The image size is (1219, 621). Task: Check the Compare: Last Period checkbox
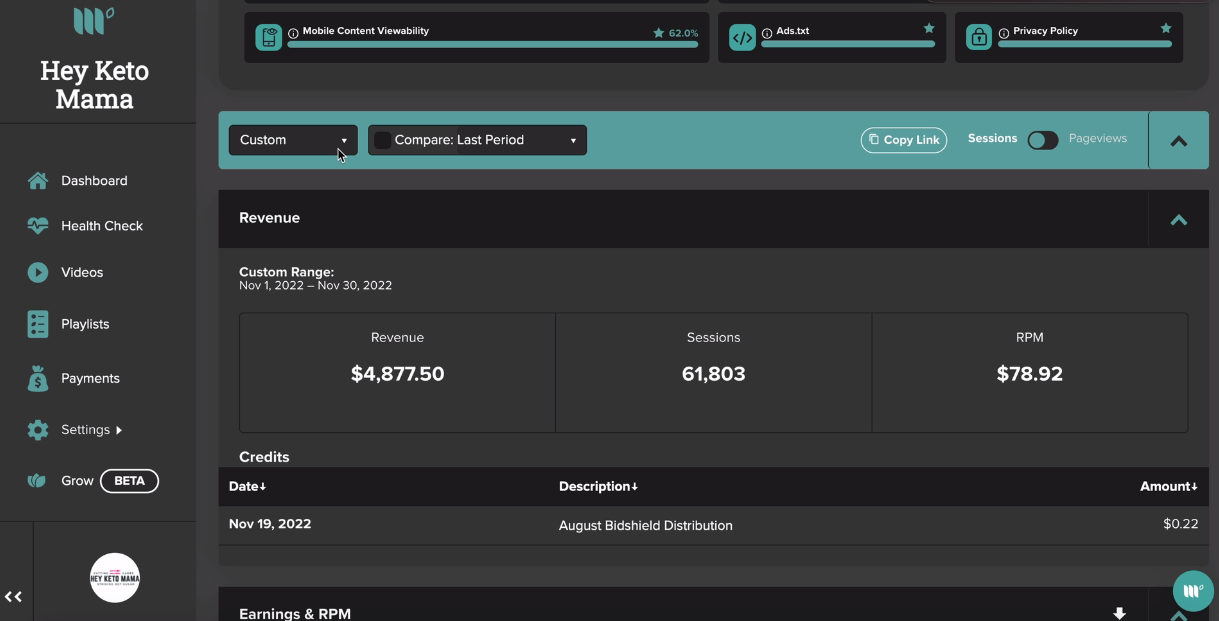(382, 140)
